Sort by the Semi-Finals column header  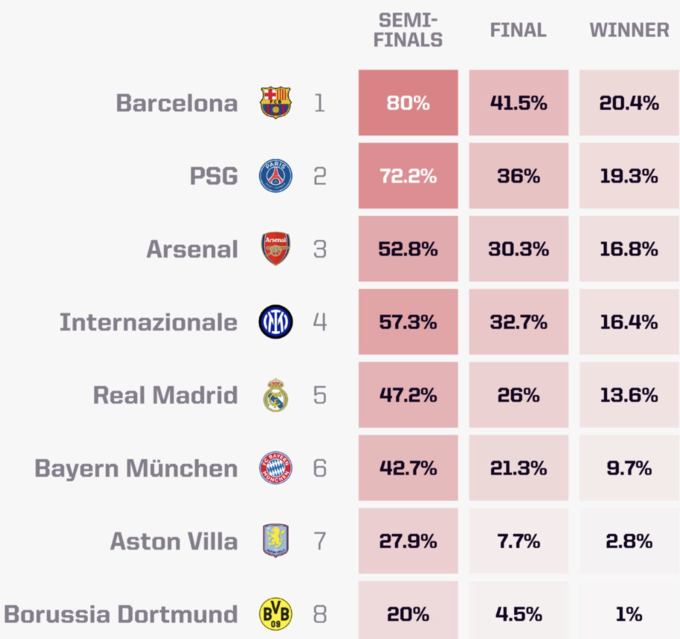point(409,30)
